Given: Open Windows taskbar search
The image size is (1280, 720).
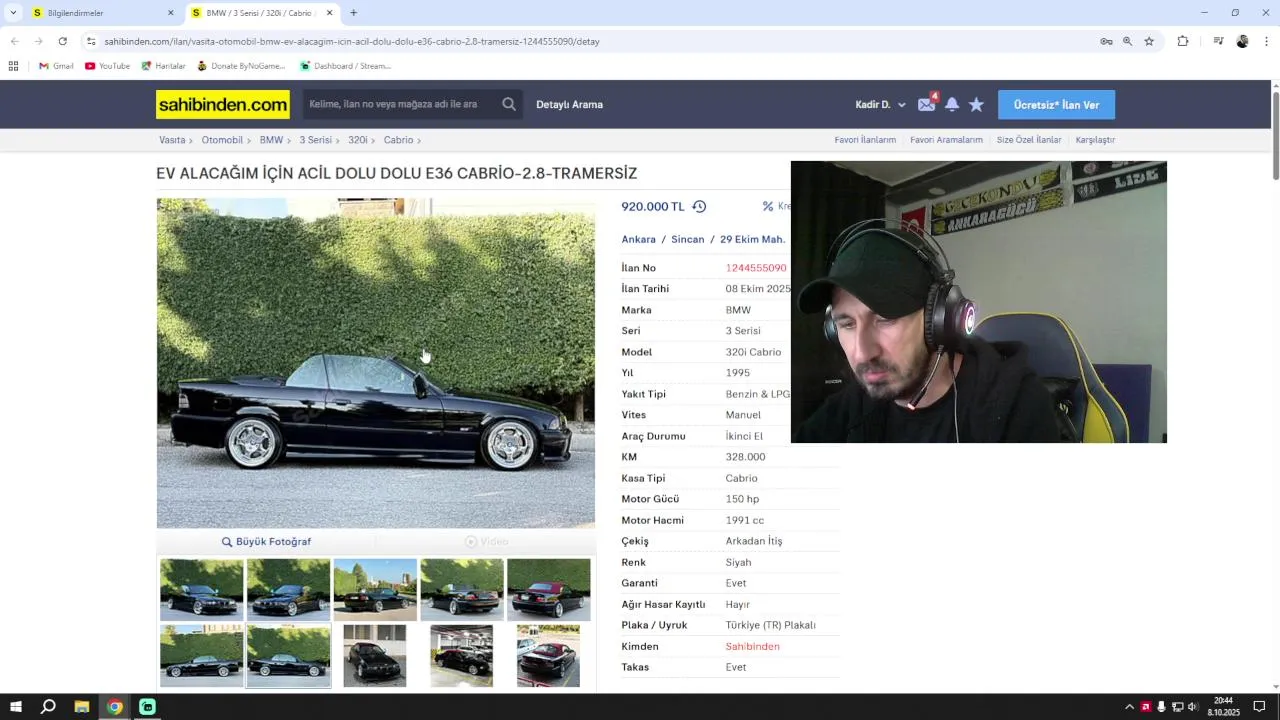Looking at the screenshot, I should click(48, 707).
